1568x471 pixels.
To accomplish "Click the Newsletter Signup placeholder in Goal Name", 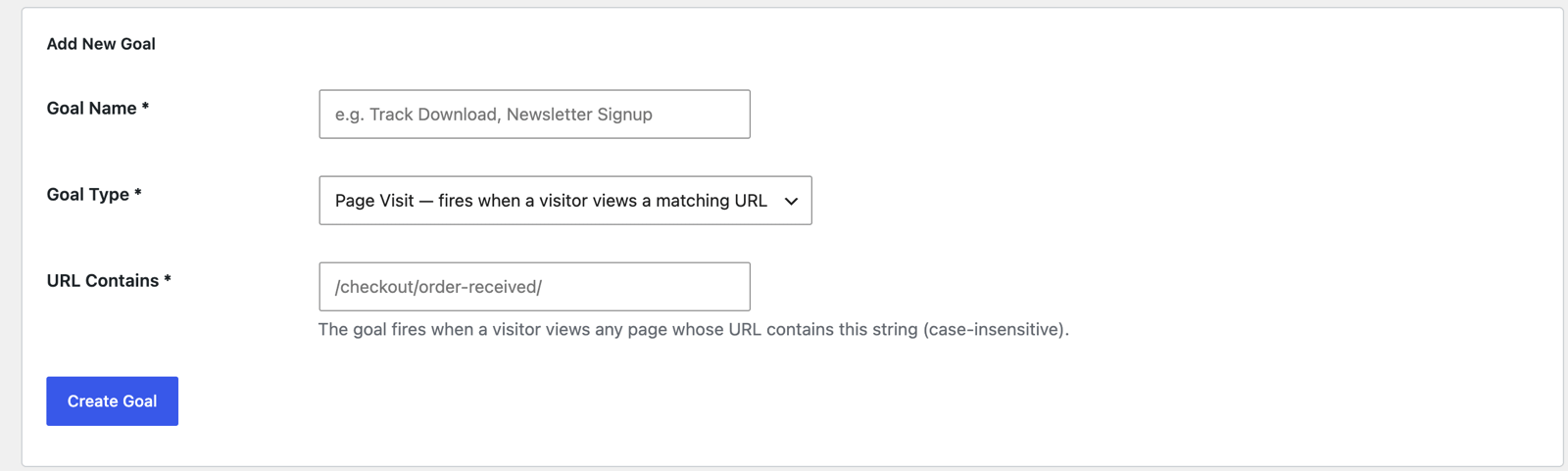I will pos(579,115).
